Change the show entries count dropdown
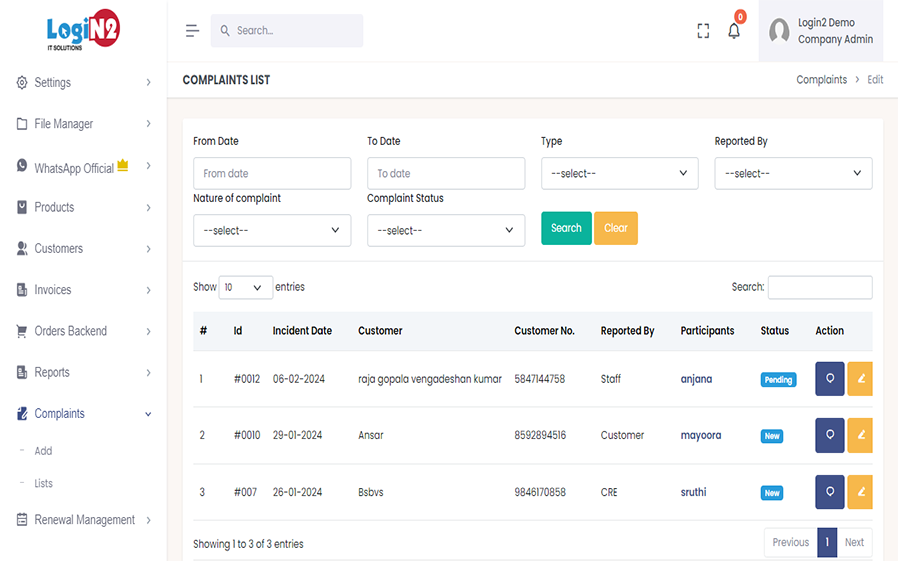The height and width of the screenshot is (561, 898). [x=245, y=287]
